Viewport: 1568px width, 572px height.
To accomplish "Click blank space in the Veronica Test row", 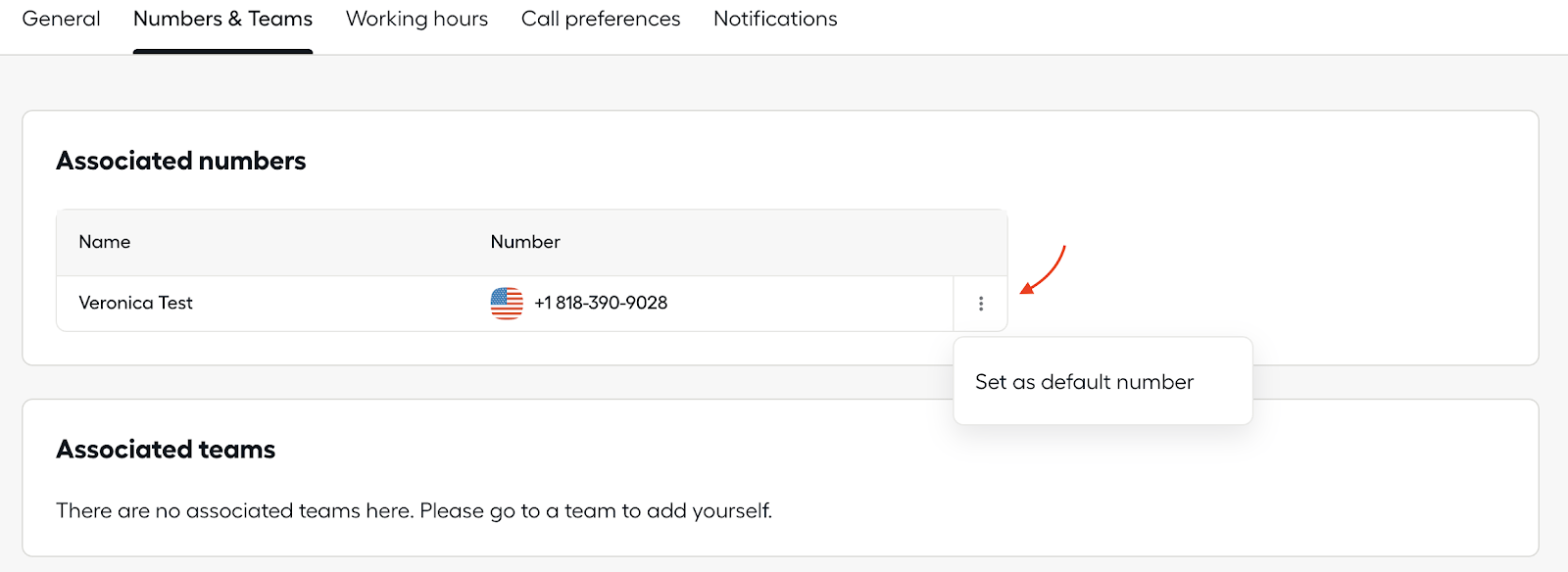I will click(813, 304).
